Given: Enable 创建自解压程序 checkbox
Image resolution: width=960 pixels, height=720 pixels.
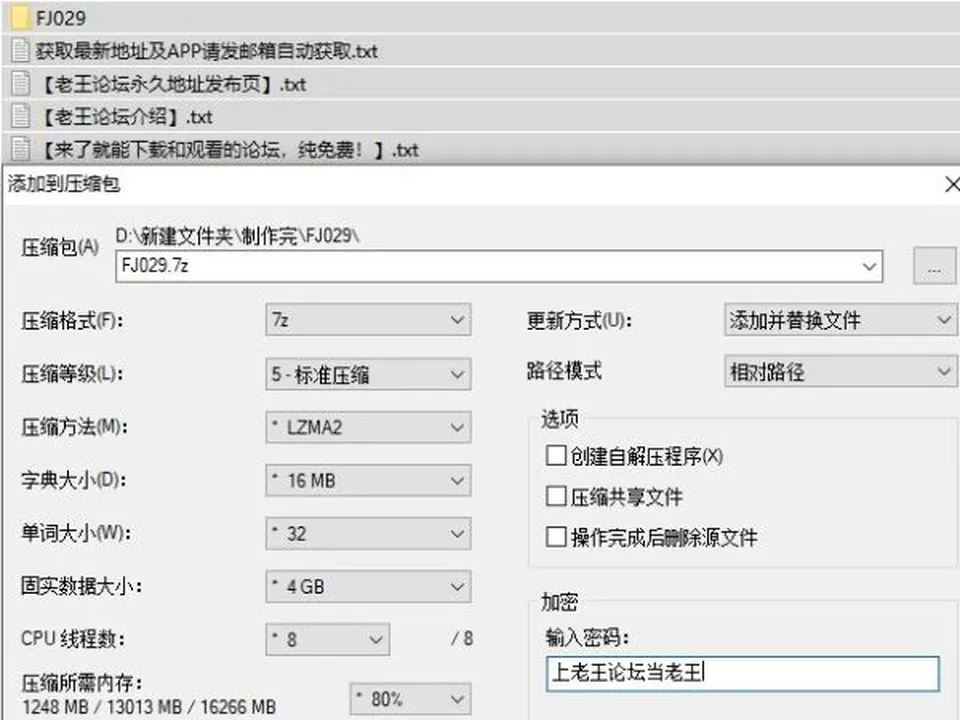Looking at the screenshot, I should tap(555, 456).
